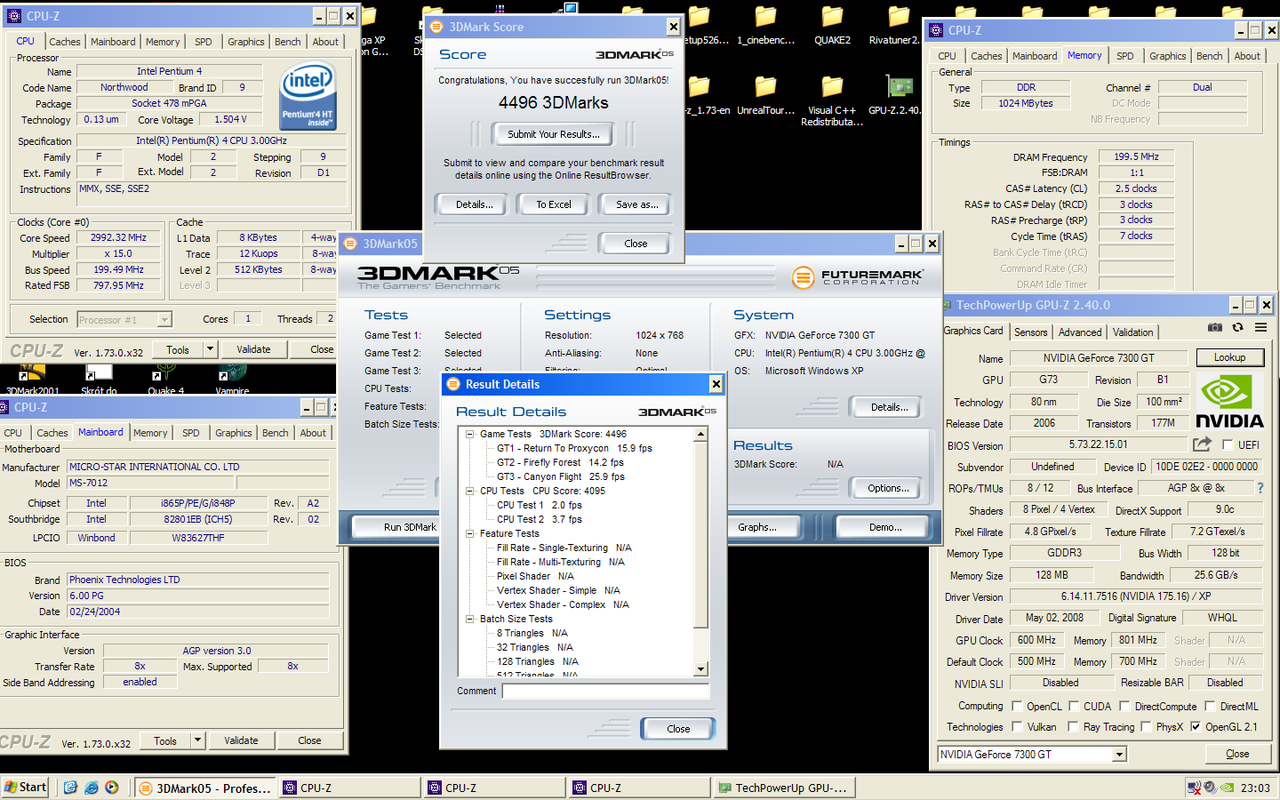
Task: Open the GPU-Z Validation tab
Action: tap(1132, 332)
